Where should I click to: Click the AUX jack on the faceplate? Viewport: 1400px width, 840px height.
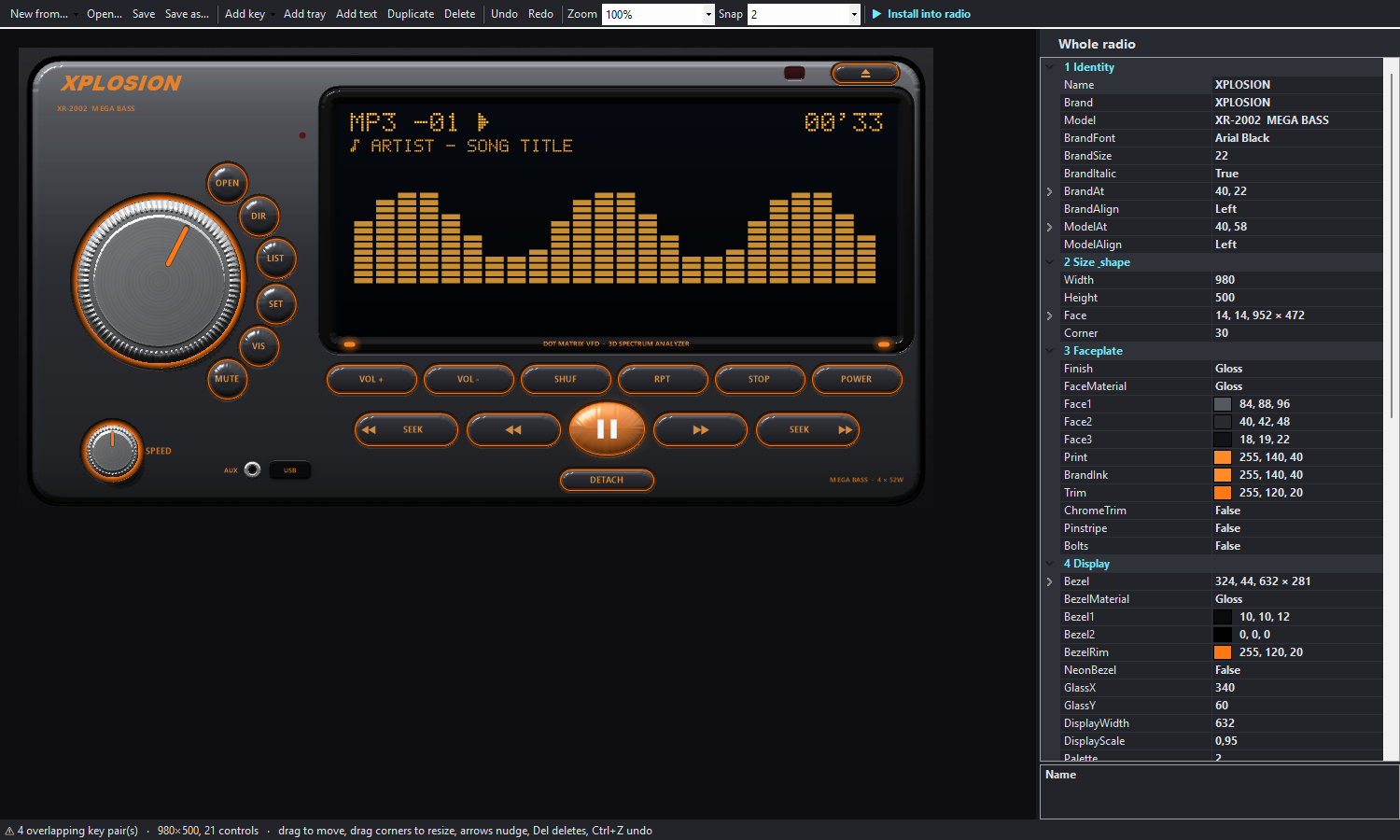(x=252, y=469)
